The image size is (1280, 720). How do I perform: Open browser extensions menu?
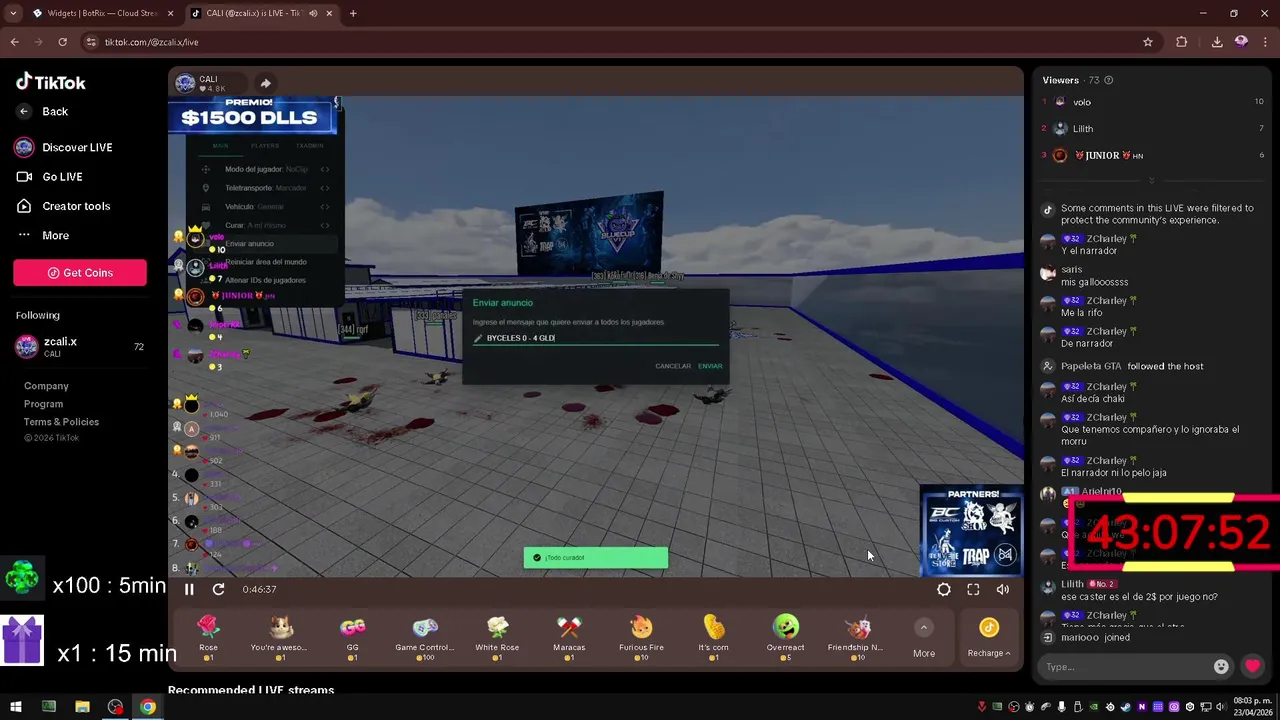[1182, 42]
